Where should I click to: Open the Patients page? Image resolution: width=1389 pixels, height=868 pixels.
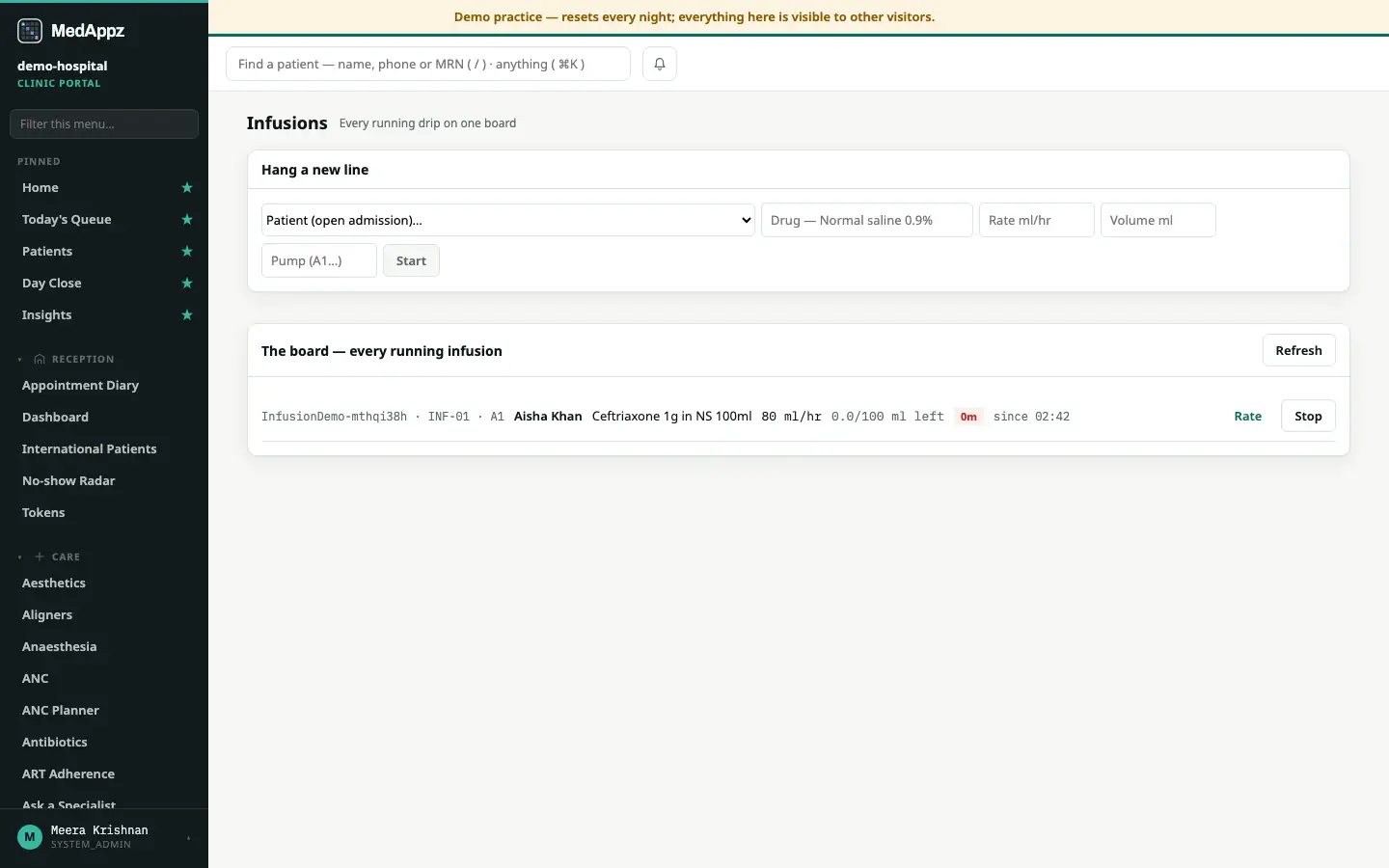coord(47,252)
